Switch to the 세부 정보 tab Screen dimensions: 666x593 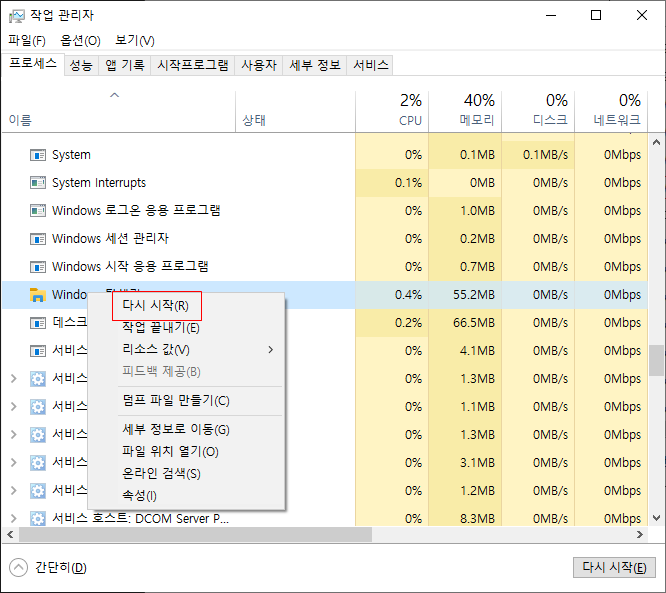pyautogui.click(x=315, y=65)
